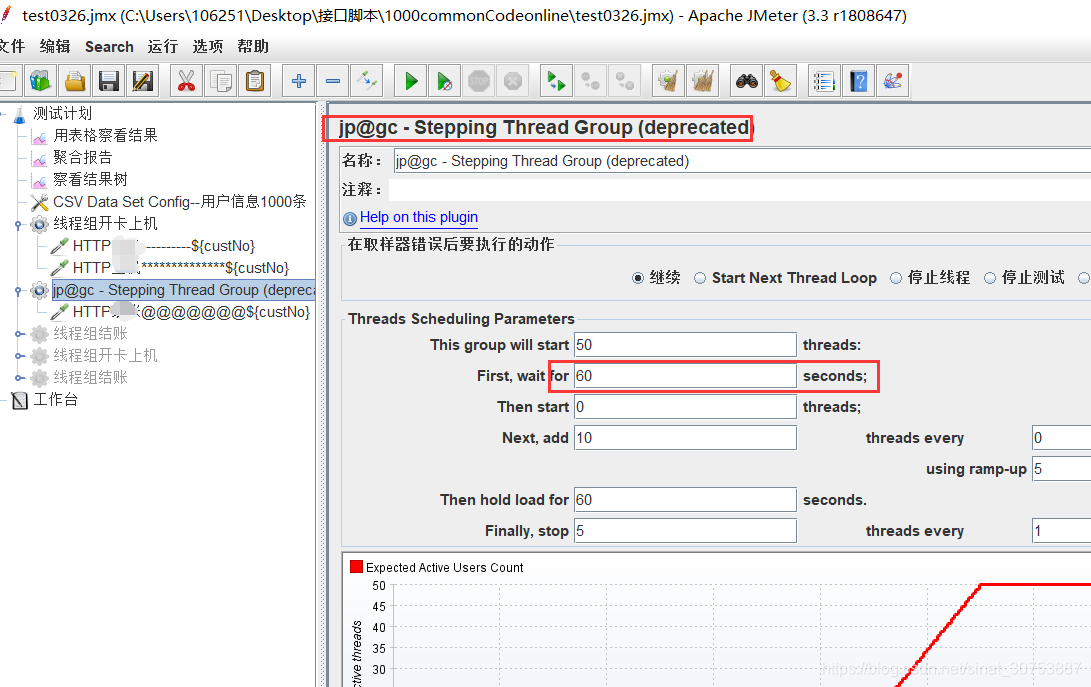Click the using ramp-up field
The image size is (1091, 687).
[1062, 468]
